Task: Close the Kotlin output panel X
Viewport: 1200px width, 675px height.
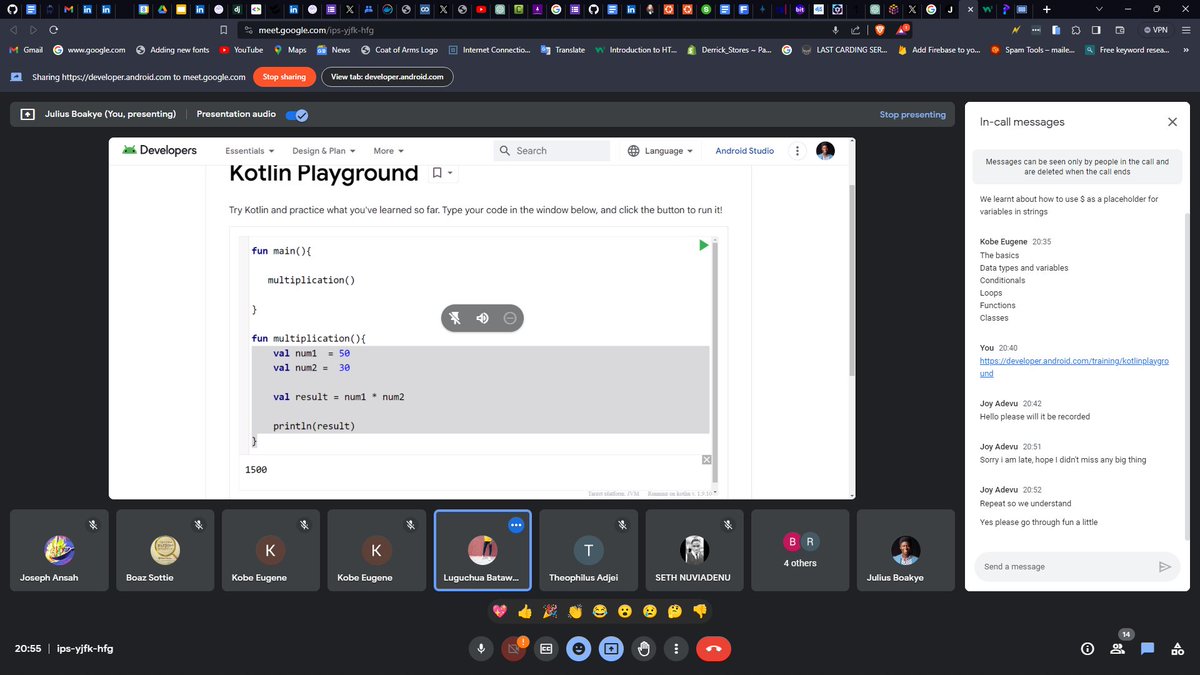Action: pyautogui.click(x=707, y=460)
